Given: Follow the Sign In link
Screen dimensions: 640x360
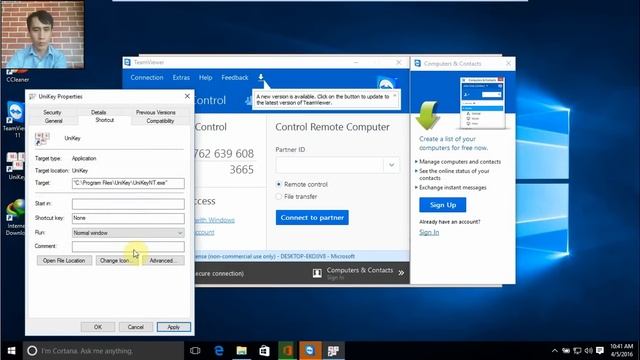Looking at the screenshot, I should (429, 232).
